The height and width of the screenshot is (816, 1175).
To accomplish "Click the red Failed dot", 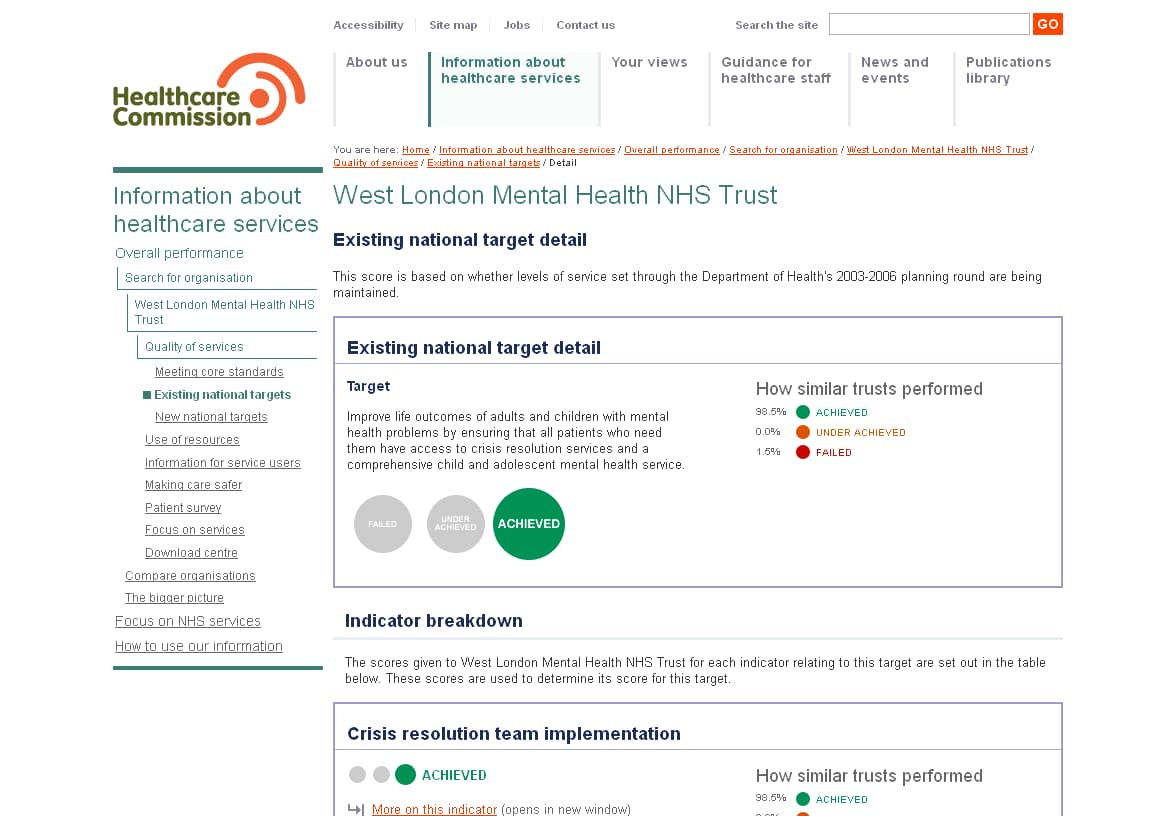I will pyautogui.click(x=803, y=452).
